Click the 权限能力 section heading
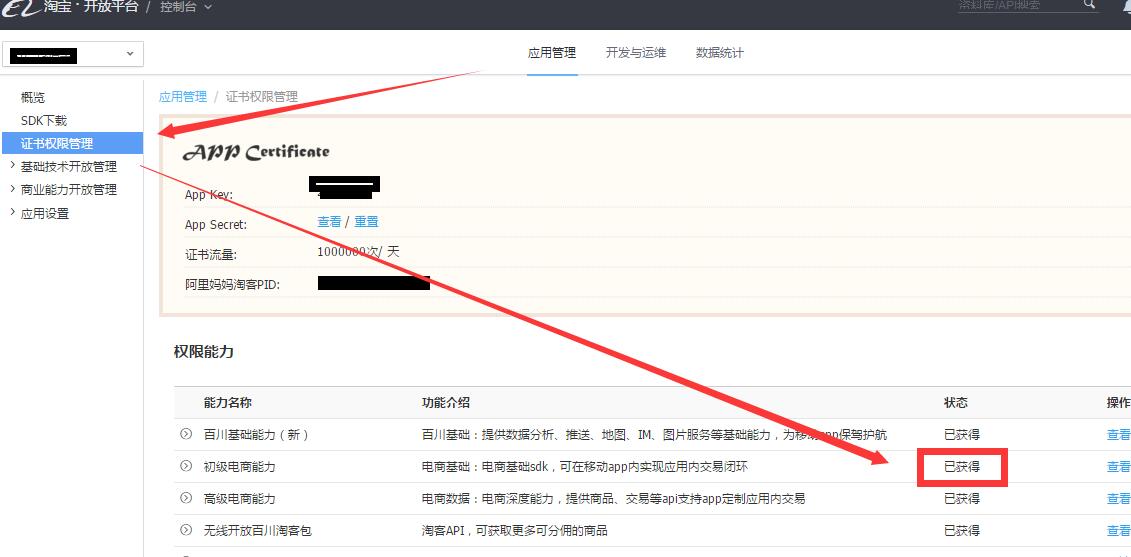 (x=203, y=352)
